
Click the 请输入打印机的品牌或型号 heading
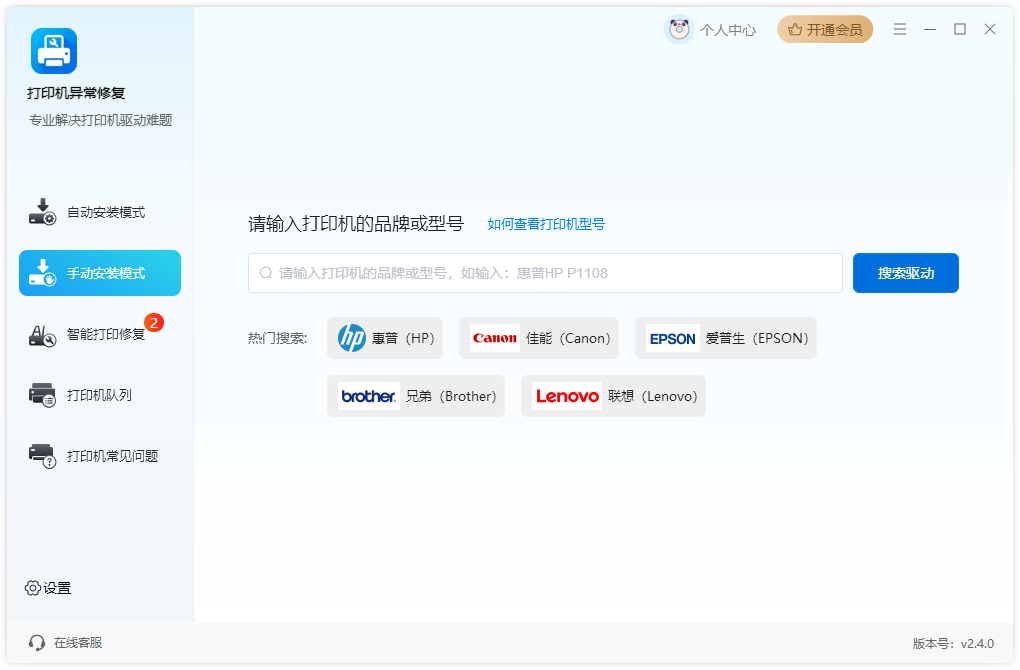point(356,224)
